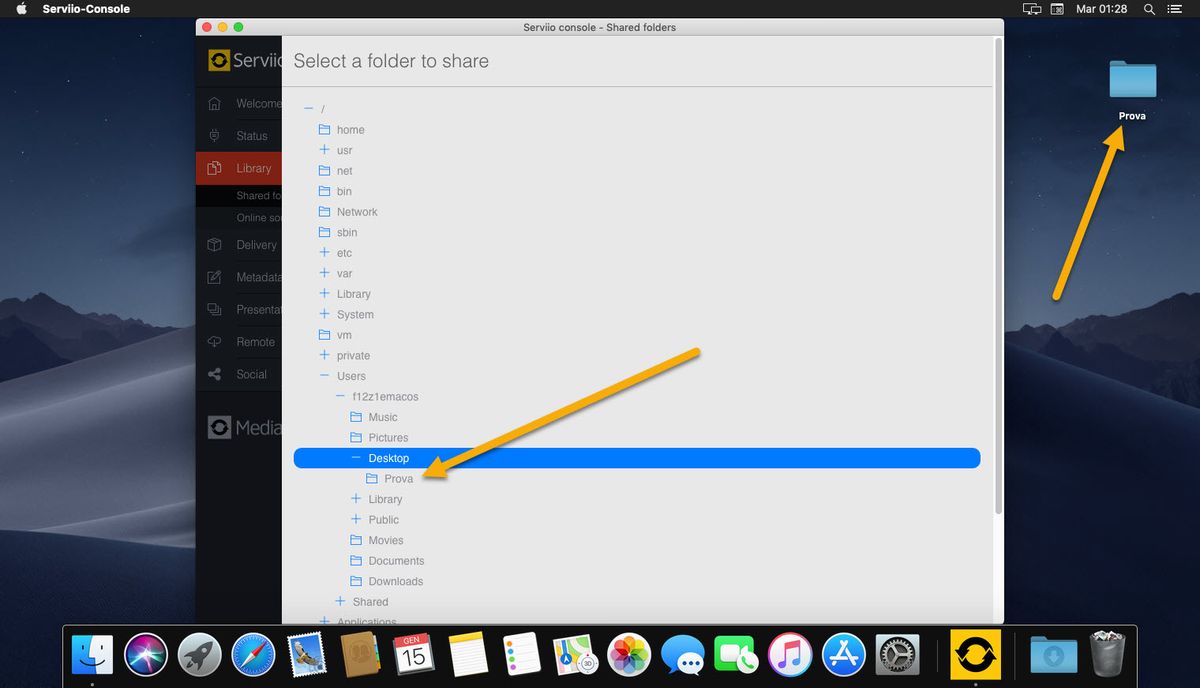Collapse the Users tree branch
The height and width of the screenshot is (688, 1200).
[323, 376]
